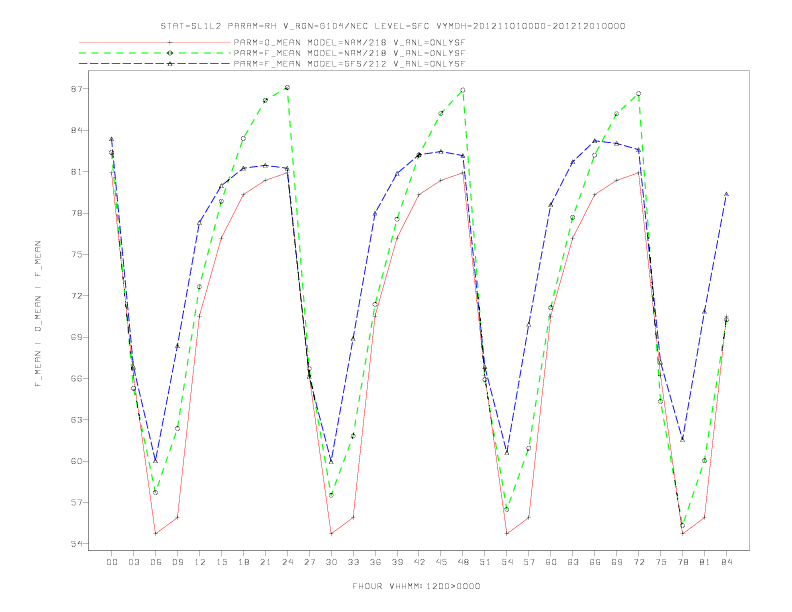Click forecast hour 81 on the horizontal axis
The image size is (792, 612).
click(x=705, y=562)
